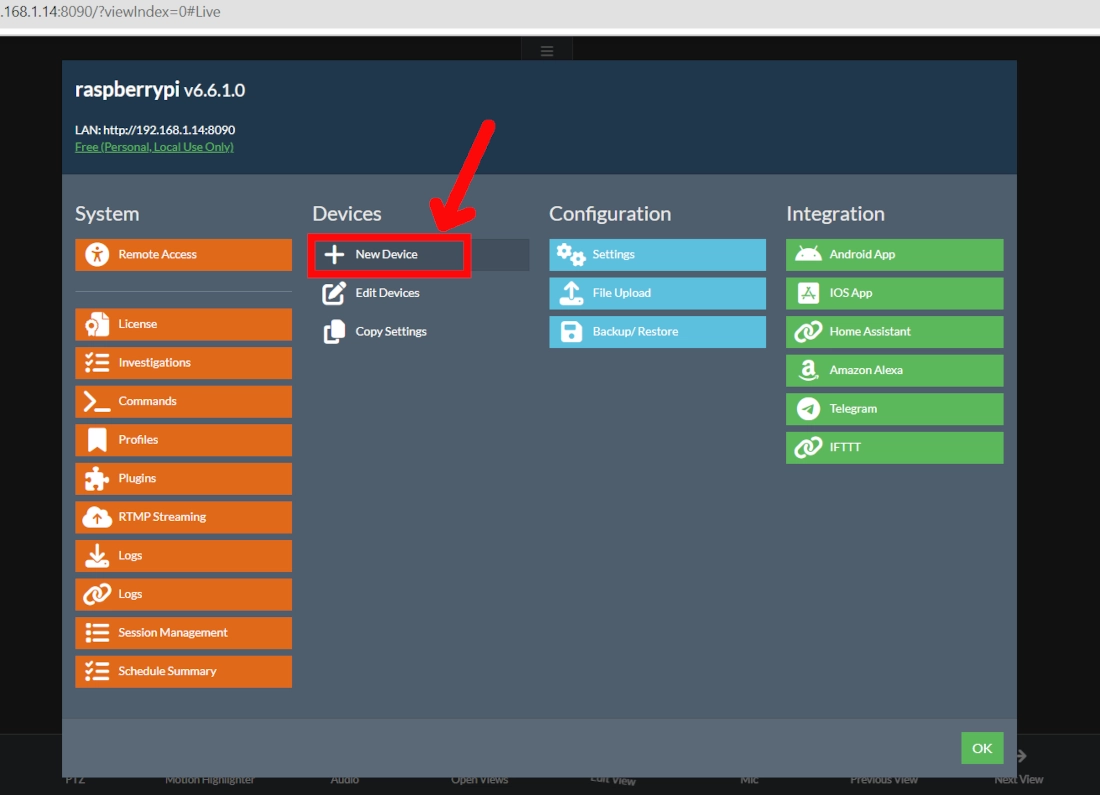Follow the Free (Personal, Local Use Only) link

click(x=154, y=147)
